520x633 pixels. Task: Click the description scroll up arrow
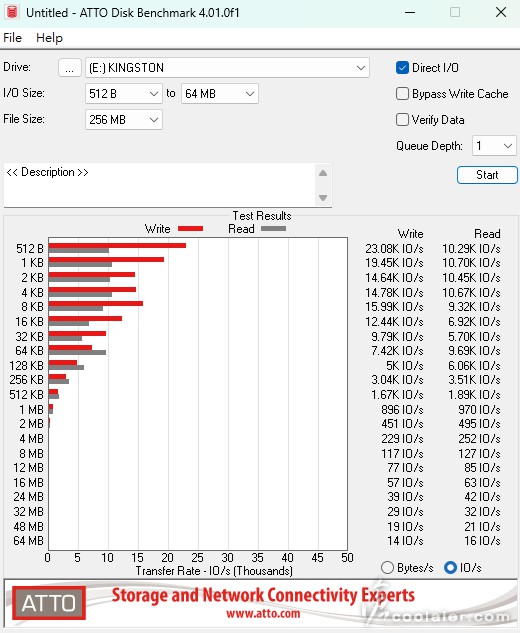tap(323, 173)
